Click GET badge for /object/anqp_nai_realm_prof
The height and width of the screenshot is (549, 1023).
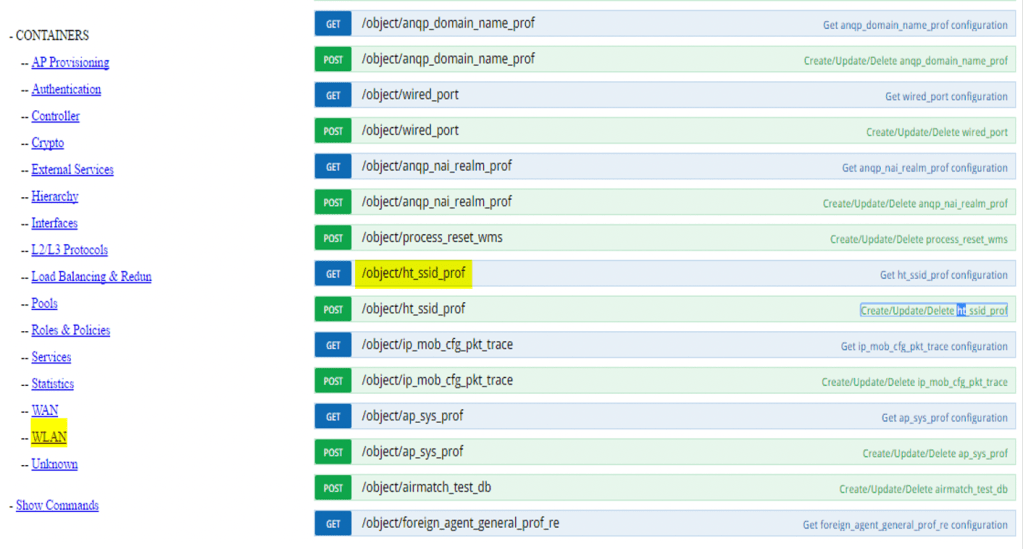333,167
